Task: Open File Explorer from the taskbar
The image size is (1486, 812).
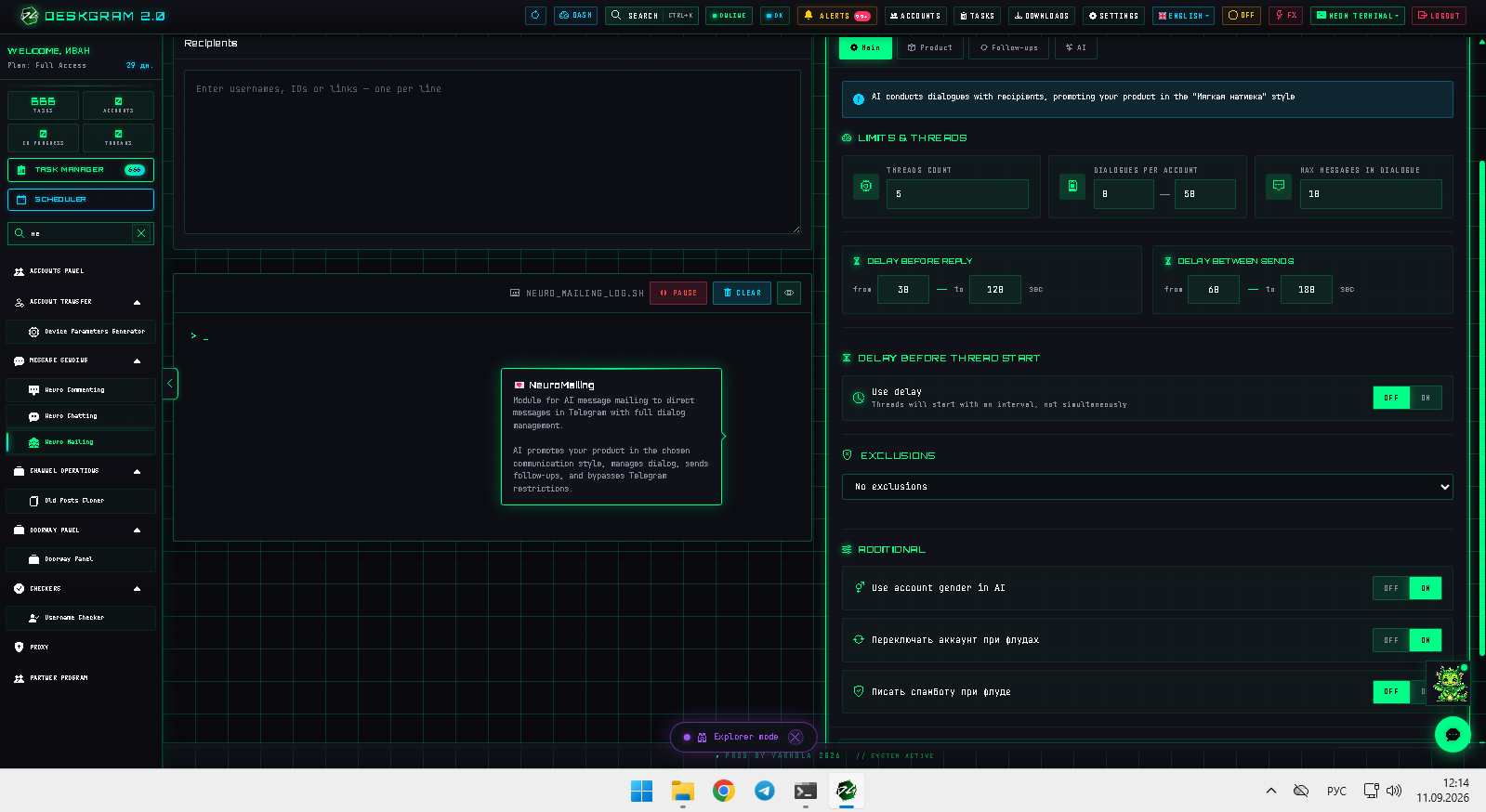Action: pos(683,791)
